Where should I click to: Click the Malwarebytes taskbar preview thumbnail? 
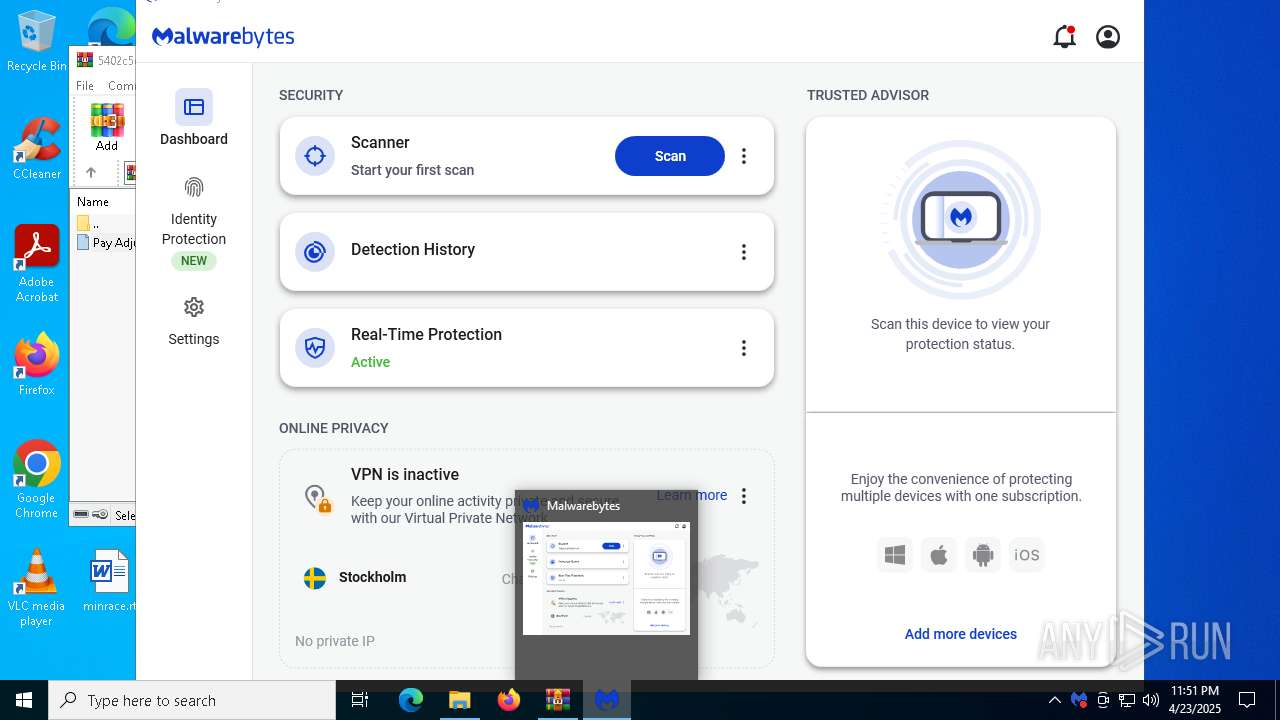(606, 577)
